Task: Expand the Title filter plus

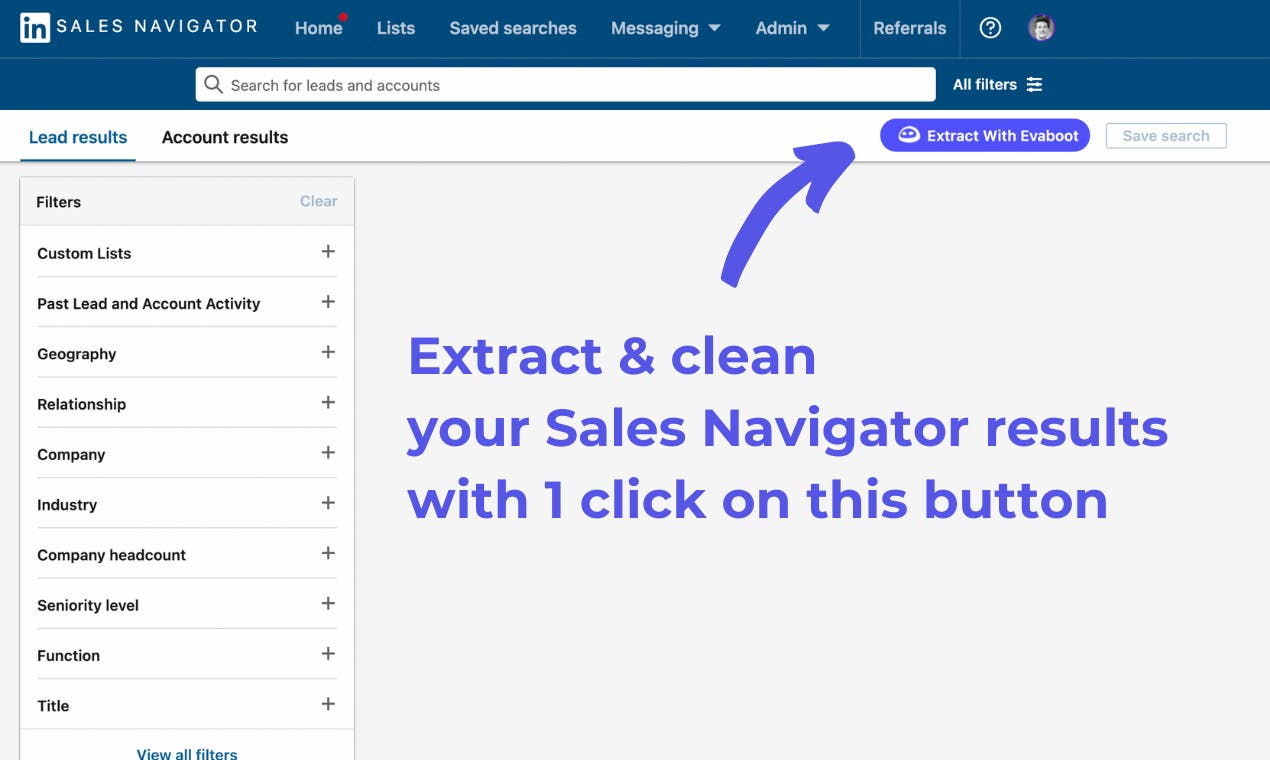Action: click(x=327, y=704)
